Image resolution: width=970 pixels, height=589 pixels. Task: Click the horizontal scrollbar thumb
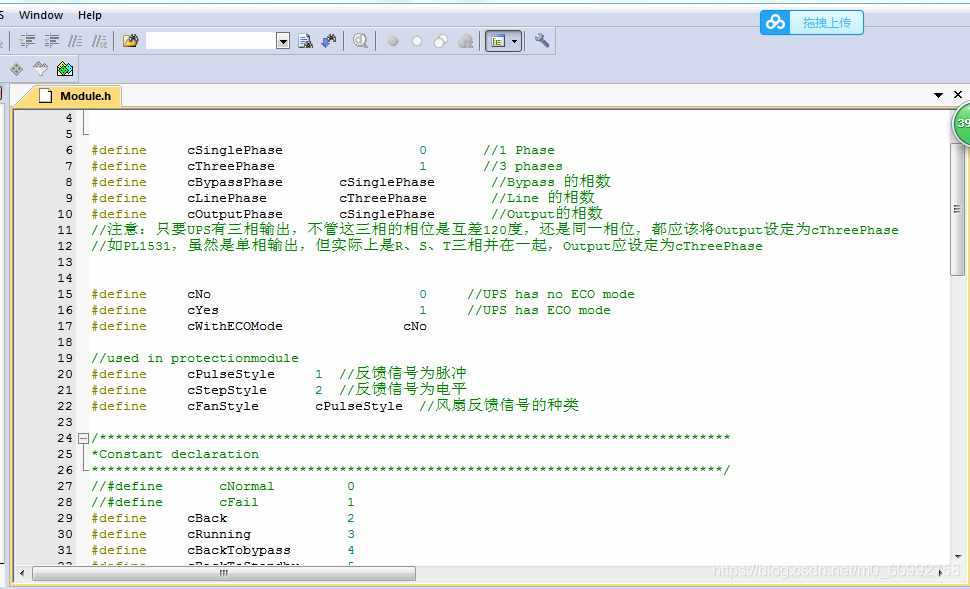coord(224,574)
